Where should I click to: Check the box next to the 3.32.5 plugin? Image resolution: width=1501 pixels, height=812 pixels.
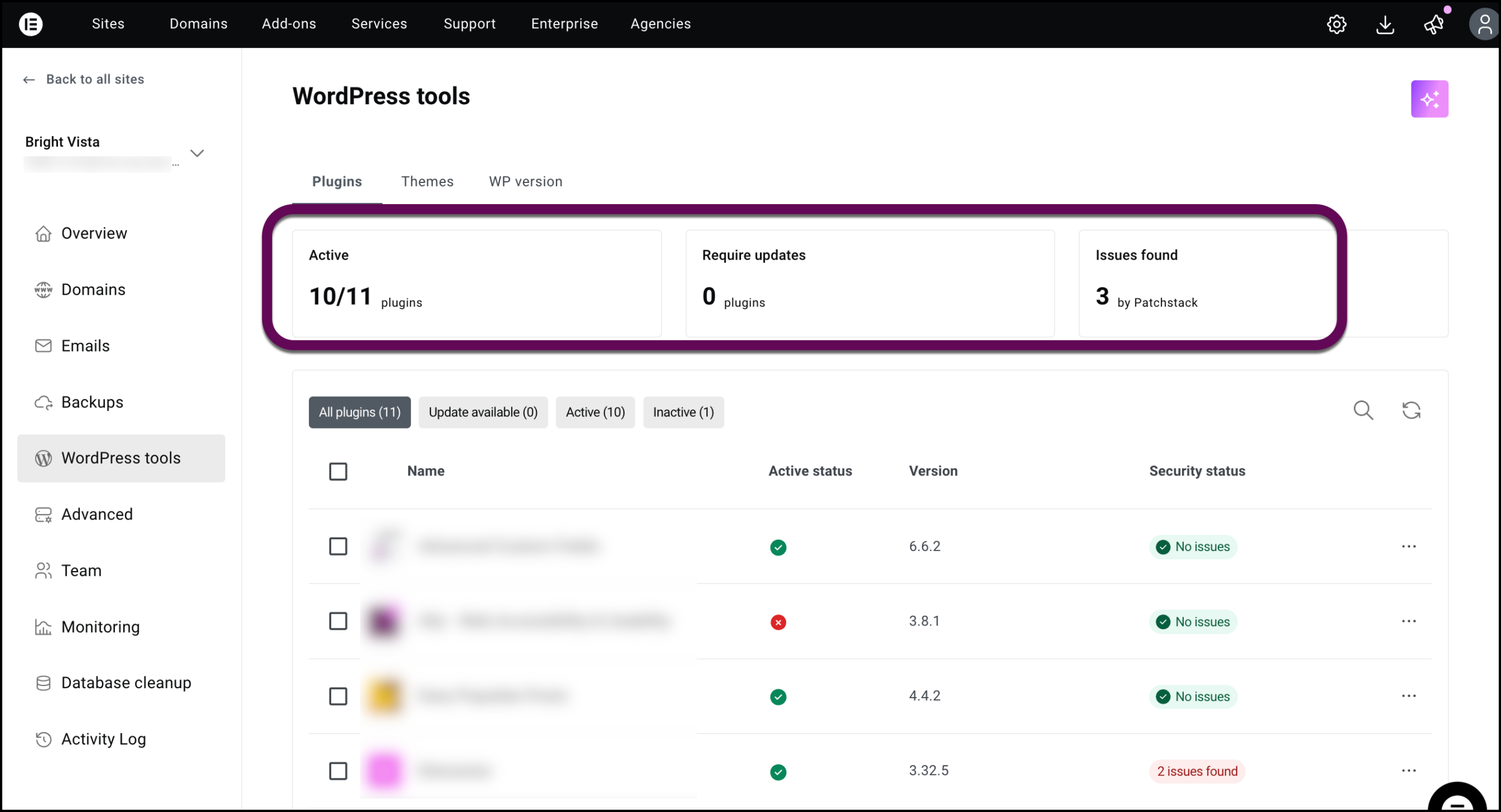[x=338, y=772]
